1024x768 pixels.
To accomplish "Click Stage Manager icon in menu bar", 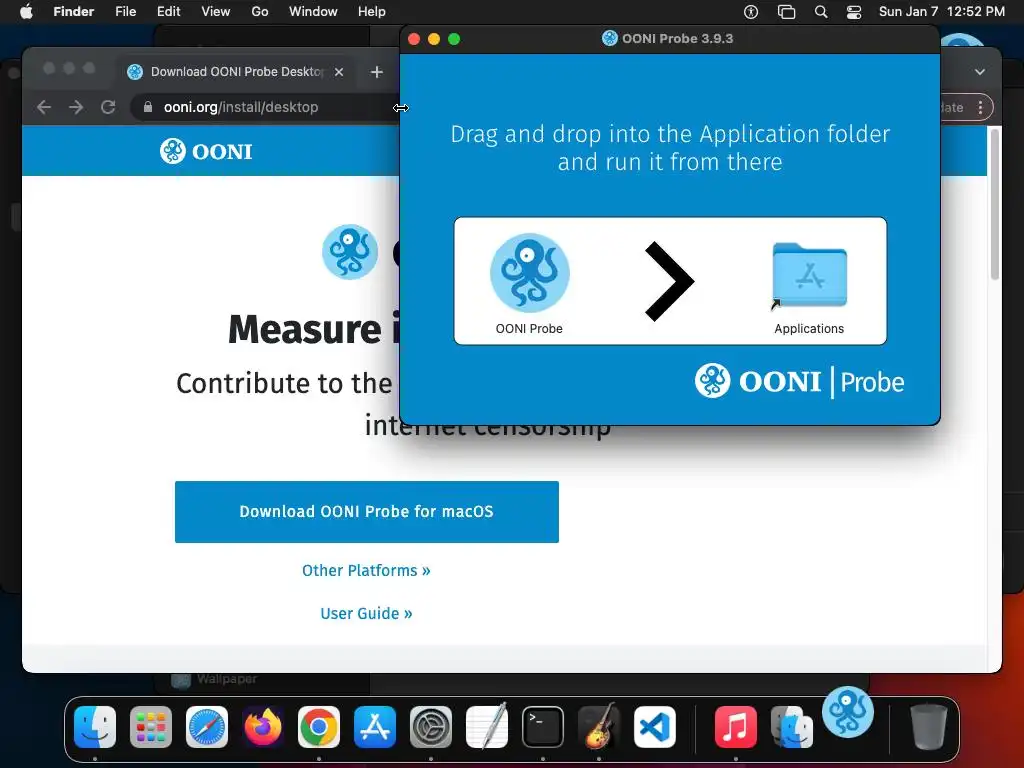I will point(786,12).
